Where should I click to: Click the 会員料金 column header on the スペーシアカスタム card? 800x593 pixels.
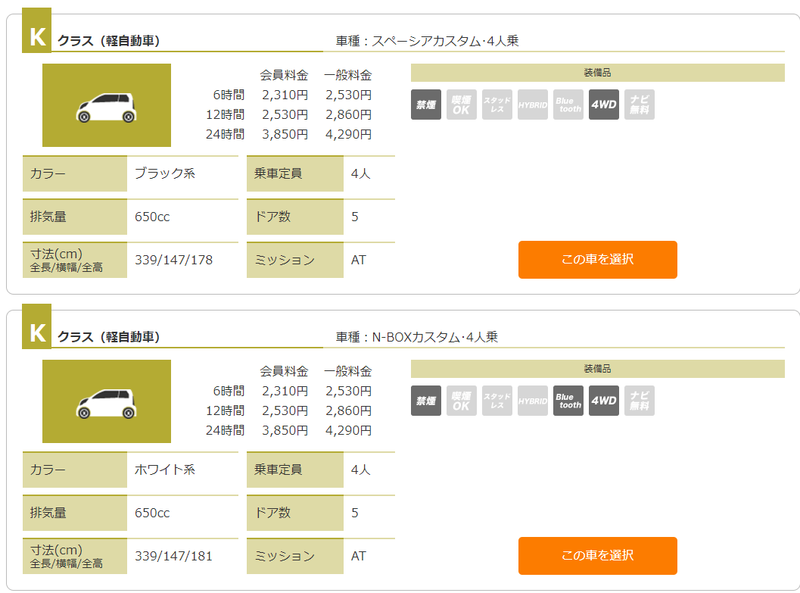(x=284, y=75)
